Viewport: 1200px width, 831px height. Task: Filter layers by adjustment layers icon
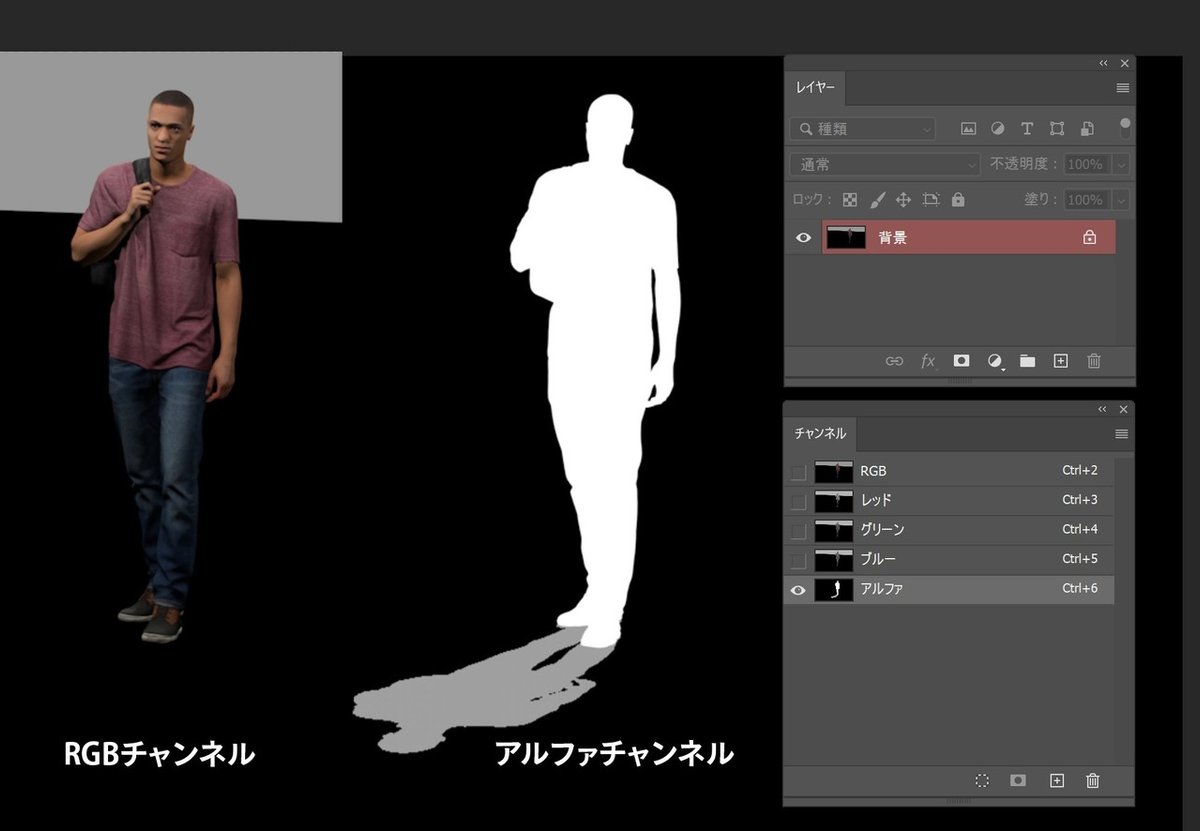[997, 129]
